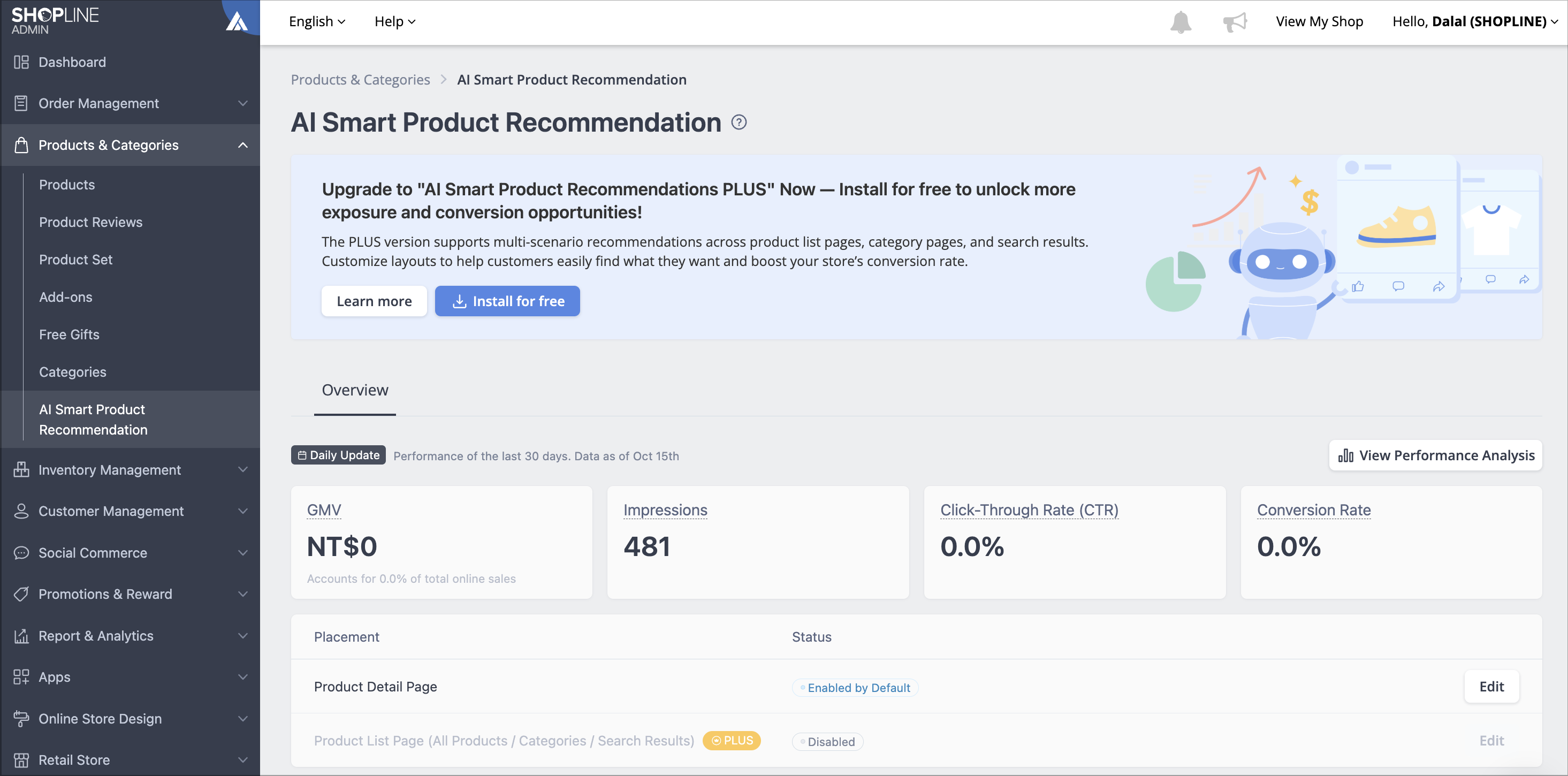Expand the Report & Analytics chevron
Viewport: 1568px width, 776px height.
(x=243, y=636)
